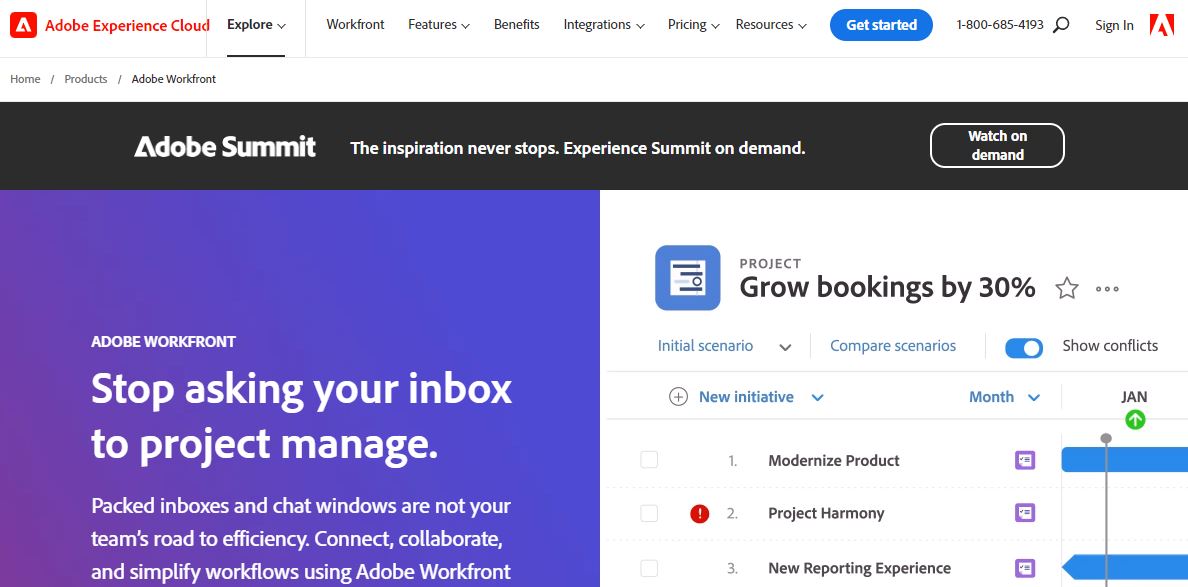Click the plus icon beside New initiative
The height and width of the screenshot is (587, 1188).
pos(678,396)
